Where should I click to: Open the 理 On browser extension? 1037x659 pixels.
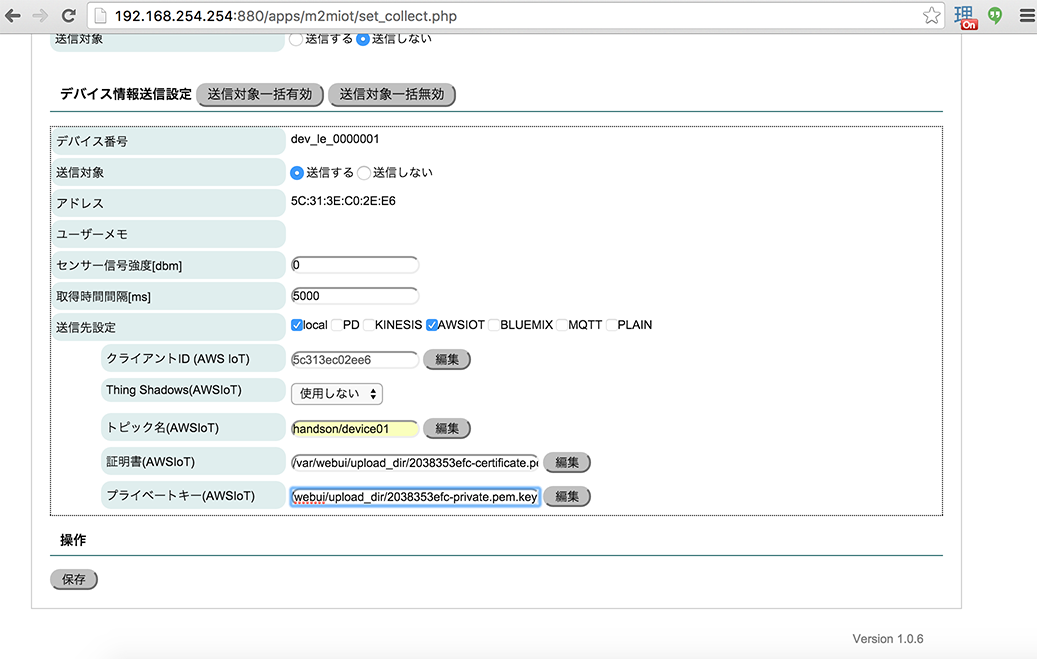[x=966, y=17]
